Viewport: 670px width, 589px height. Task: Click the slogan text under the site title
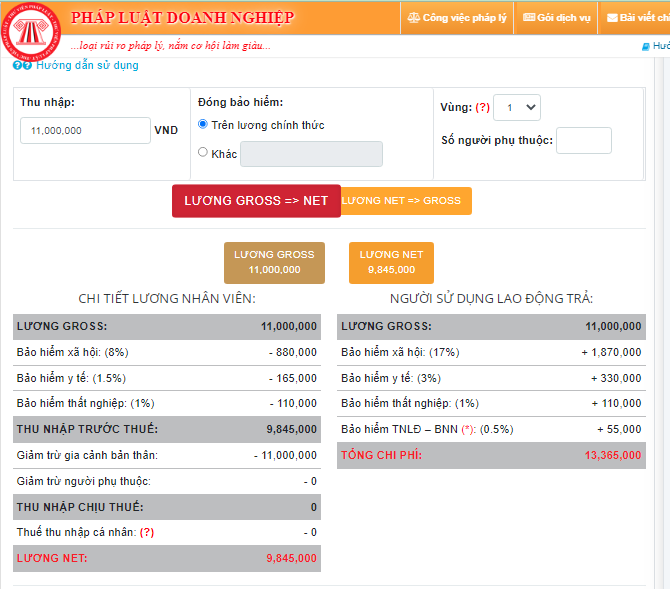point(170,46)
